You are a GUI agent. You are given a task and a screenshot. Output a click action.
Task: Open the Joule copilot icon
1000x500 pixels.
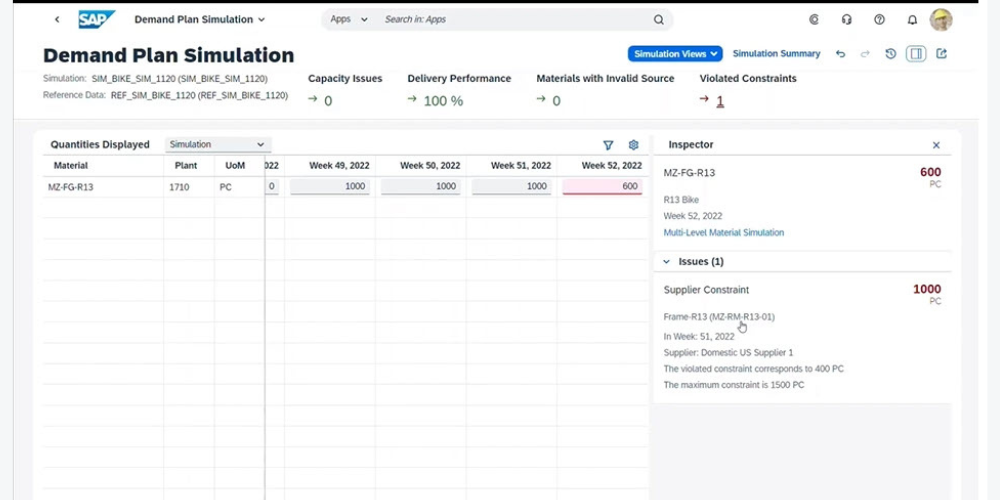pos(814,20)
